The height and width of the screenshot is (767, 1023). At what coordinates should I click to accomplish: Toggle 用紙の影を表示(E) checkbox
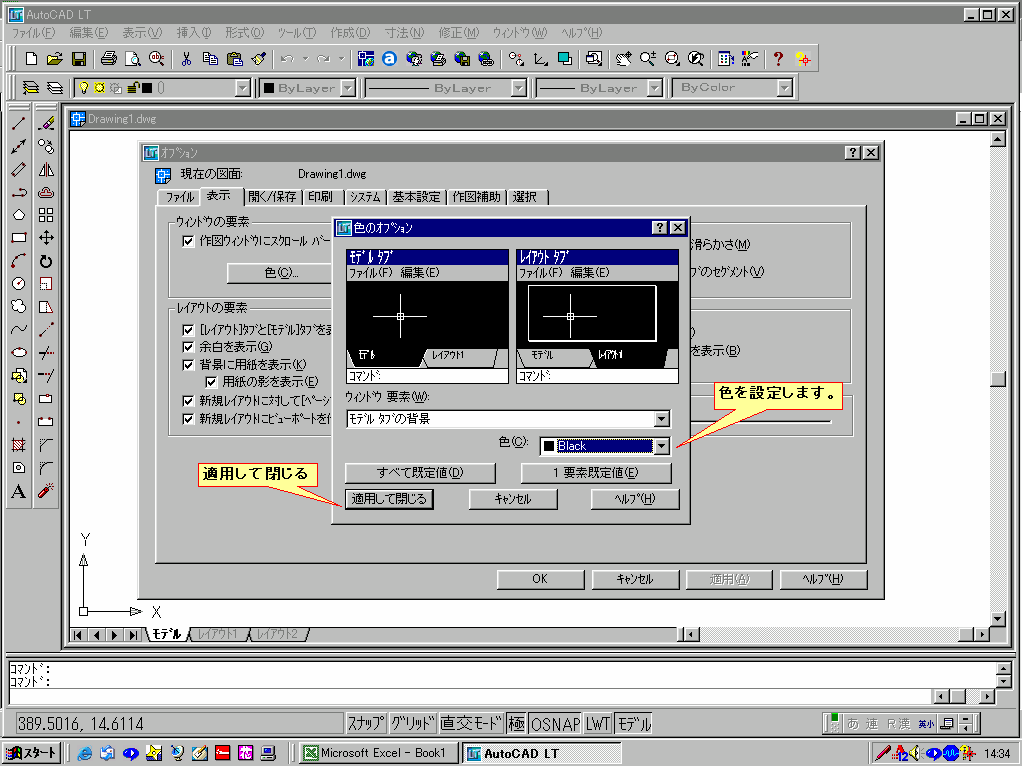click(211, 382)
